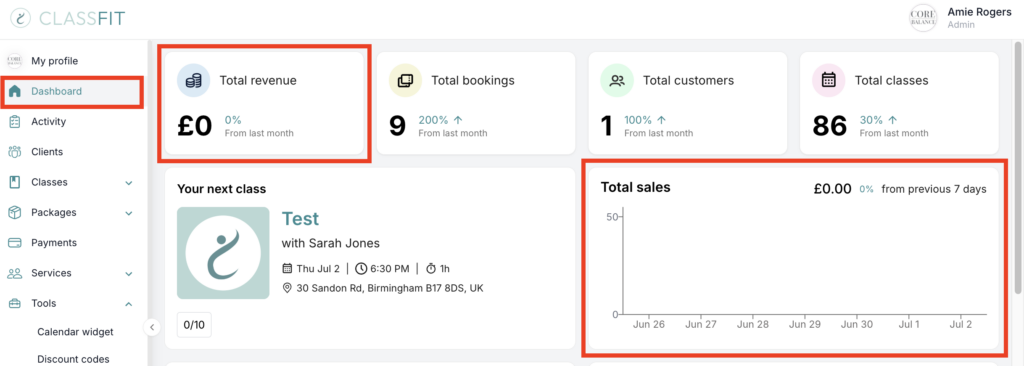Click the location pin icon by address
The width and height of the screenshot is (1024, 366).
pos(287,288)
